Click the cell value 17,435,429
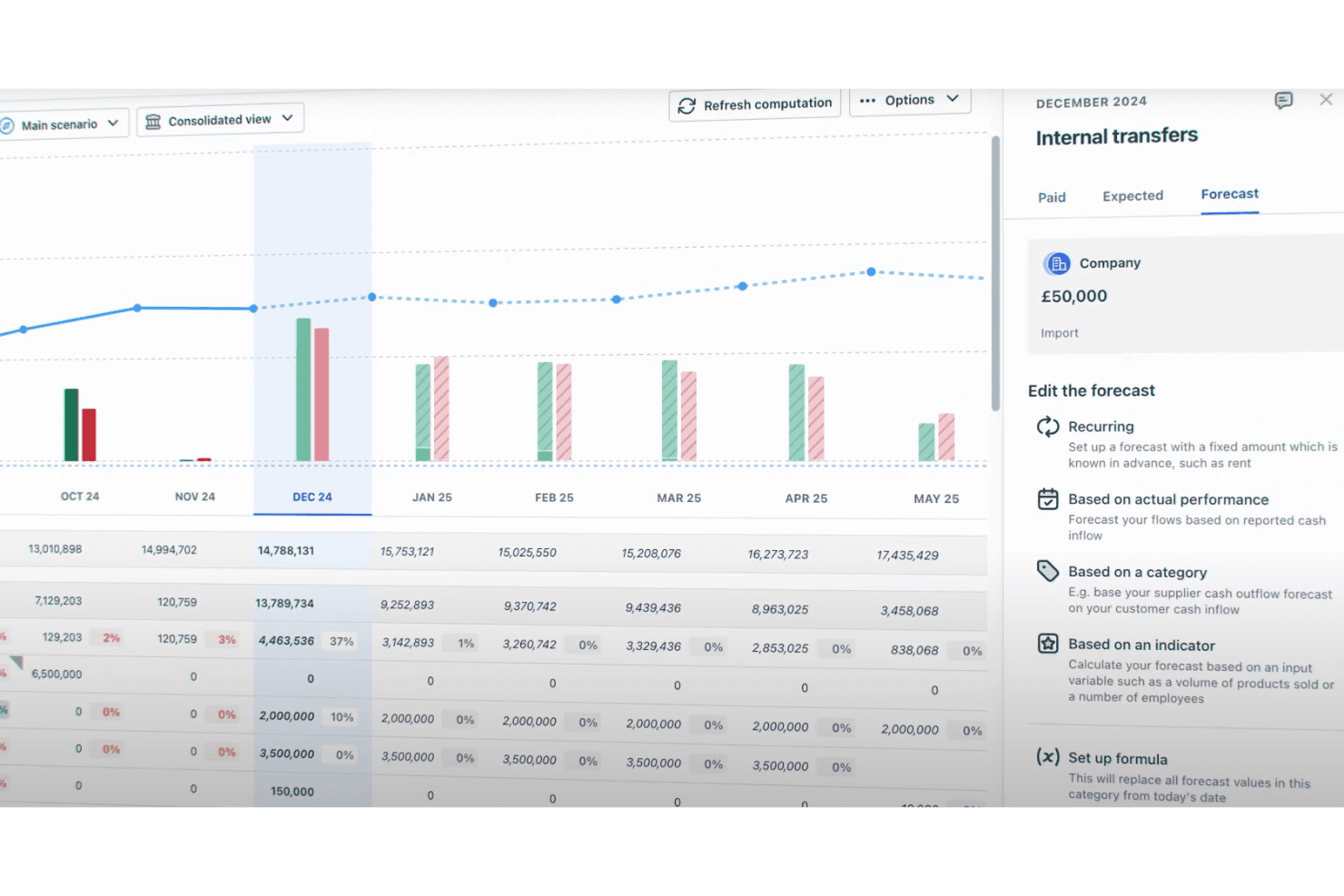Viewport: 1344px width, 896px height. [907, 555]
